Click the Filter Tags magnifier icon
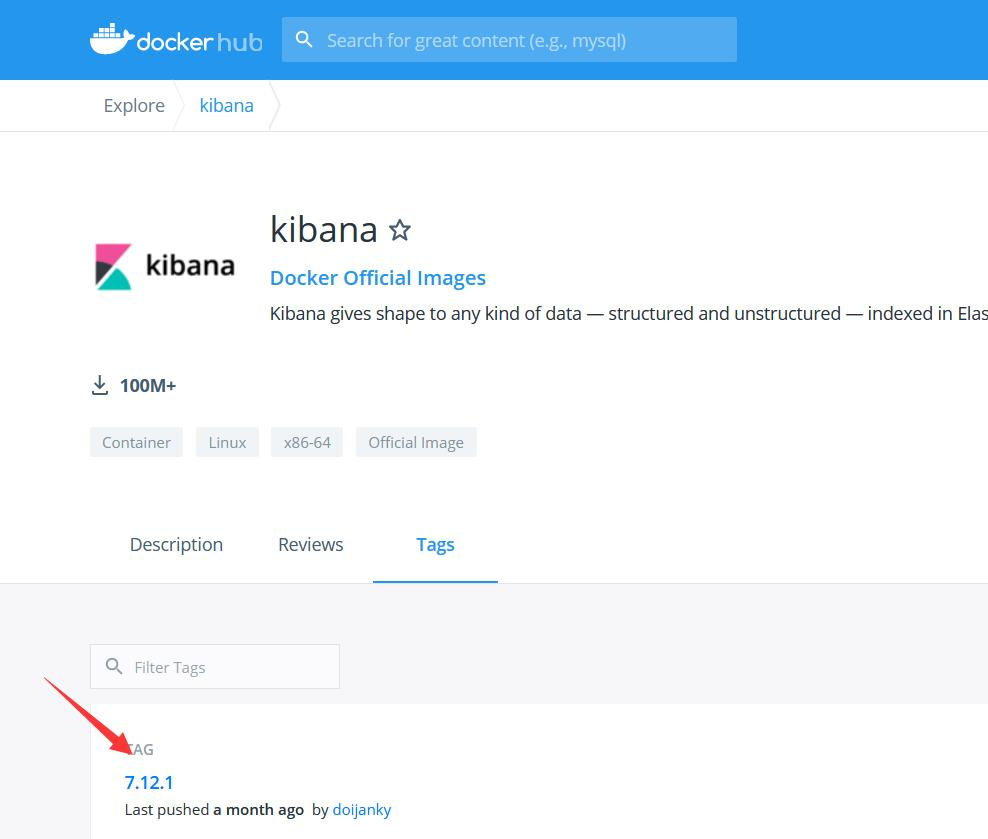The width and height of the screenshot is (988, 839). coord(113,666)
